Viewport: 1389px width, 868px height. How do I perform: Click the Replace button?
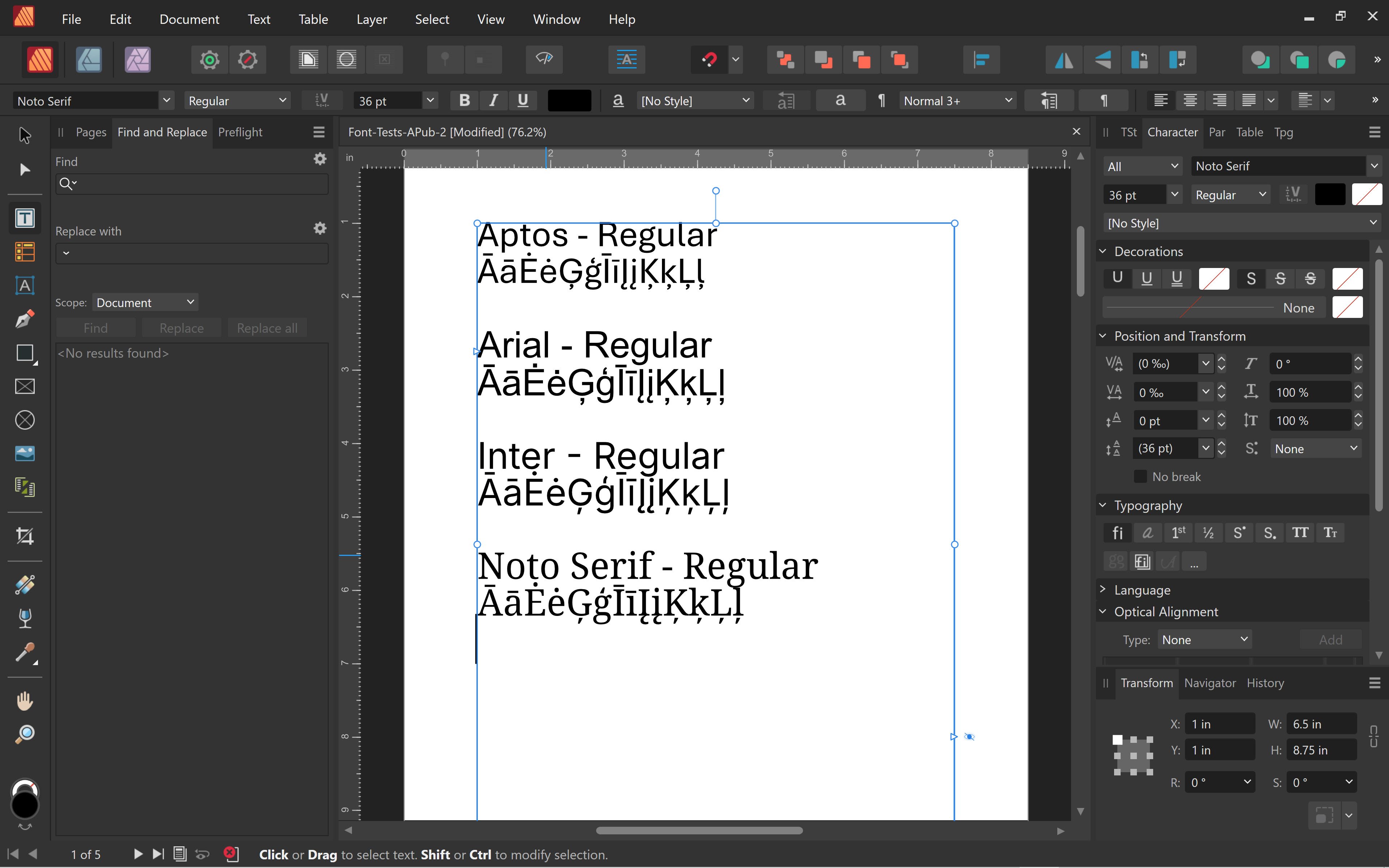tap(181, 328)
